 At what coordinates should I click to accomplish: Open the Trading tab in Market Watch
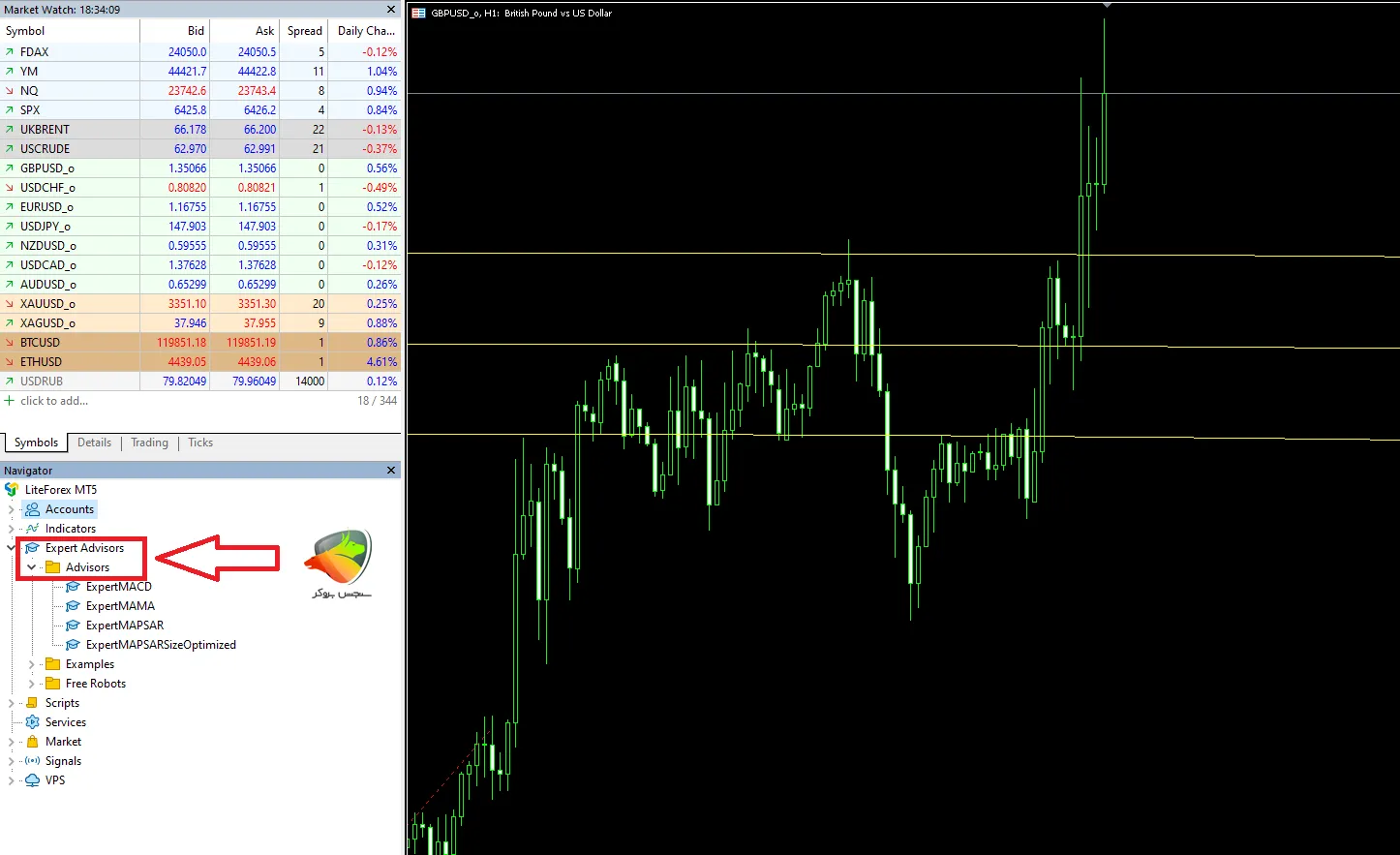click(149, 443)
